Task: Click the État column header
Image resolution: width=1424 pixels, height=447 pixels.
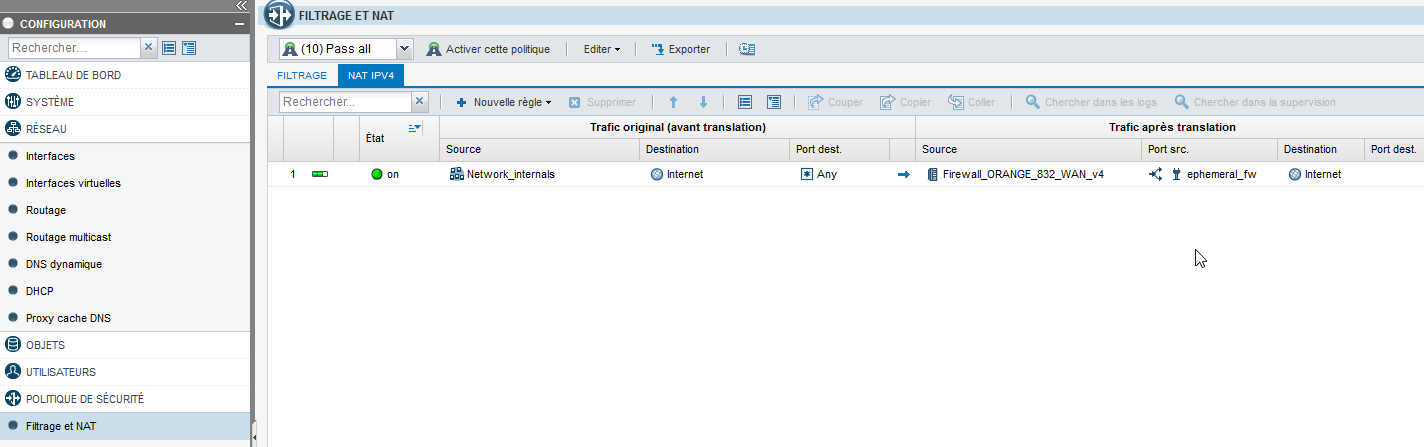Action: pyautogui.click(x=375, y=139)
